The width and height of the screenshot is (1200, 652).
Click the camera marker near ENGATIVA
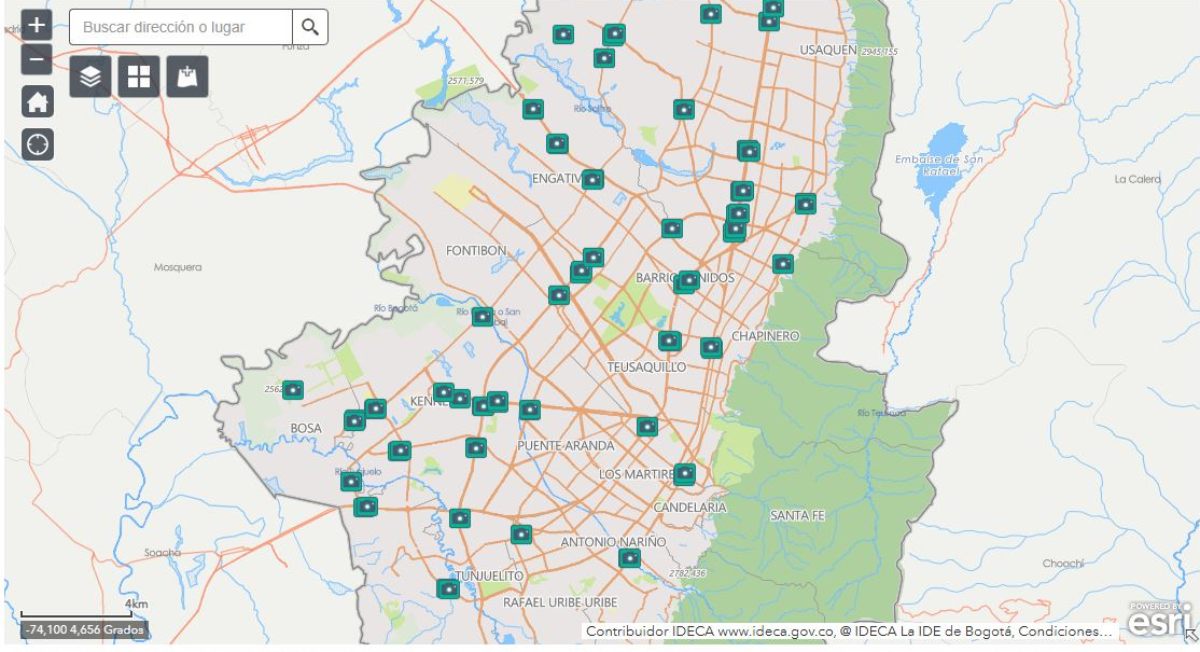click(x=593, y=181)
